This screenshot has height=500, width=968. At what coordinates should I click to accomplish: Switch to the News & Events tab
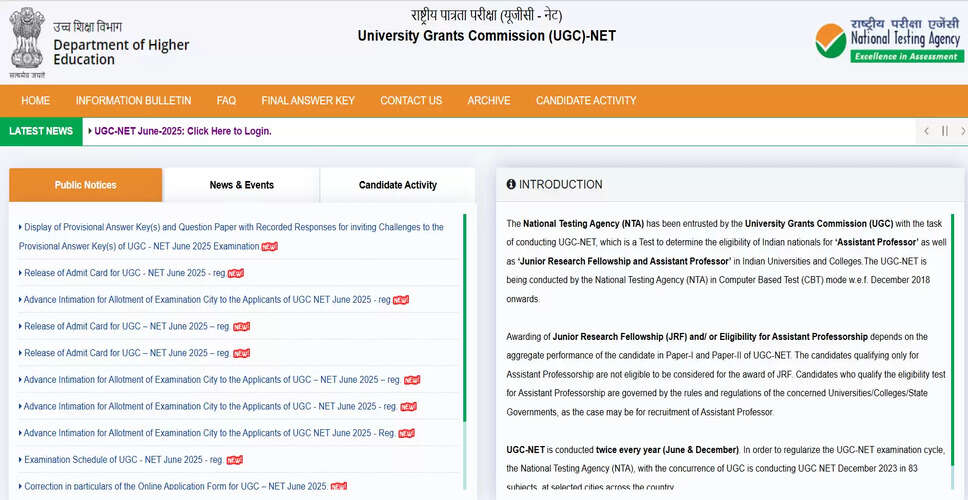pyautogui.click(x=241, y=185)
